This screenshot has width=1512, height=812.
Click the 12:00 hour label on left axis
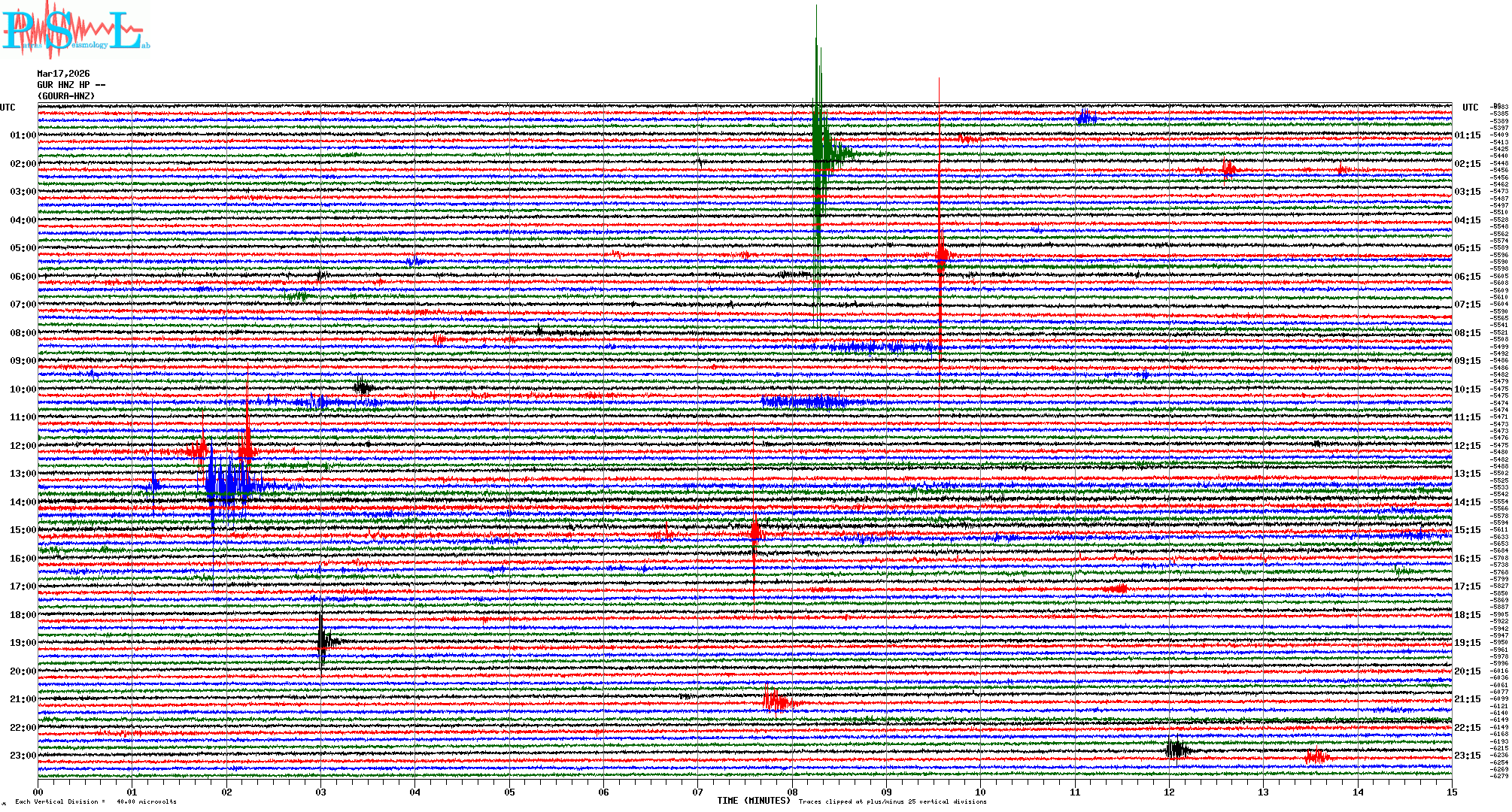click(23, 446)
